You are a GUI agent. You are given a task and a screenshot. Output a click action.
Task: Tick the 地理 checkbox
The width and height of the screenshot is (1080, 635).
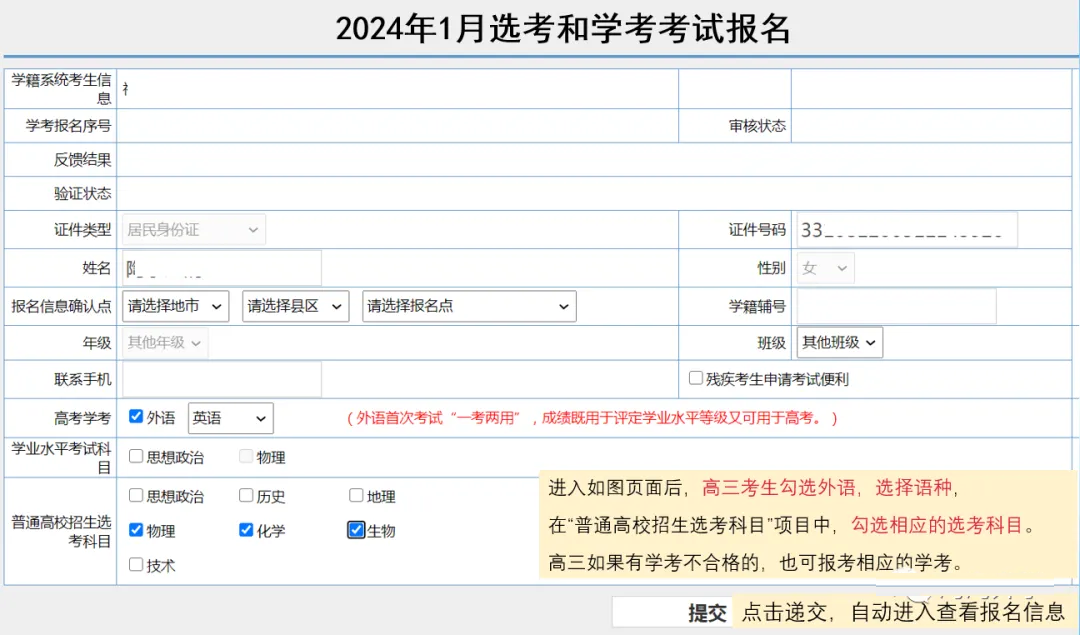point(356,496)
